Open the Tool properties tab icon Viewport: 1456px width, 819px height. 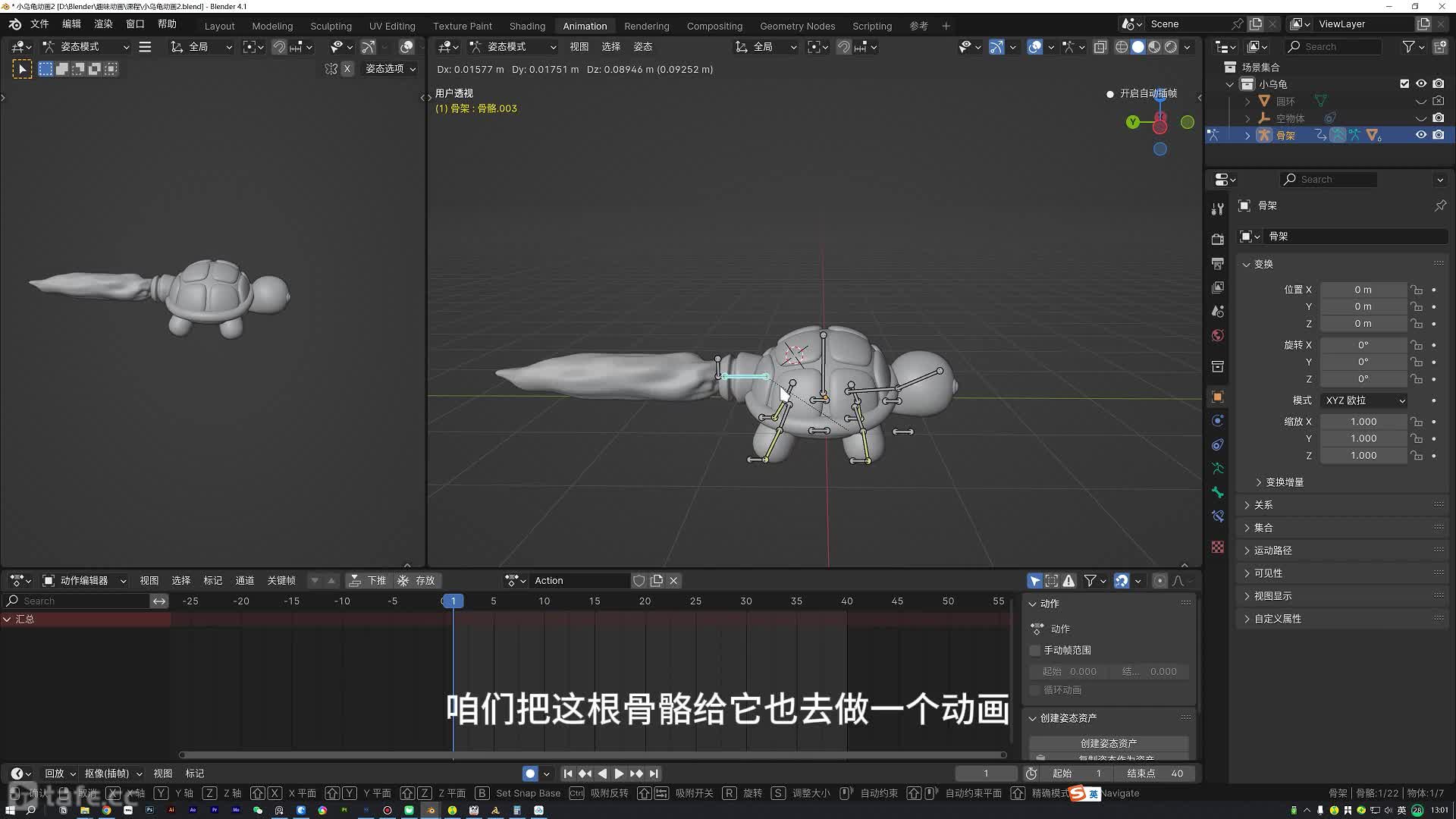1218,209
